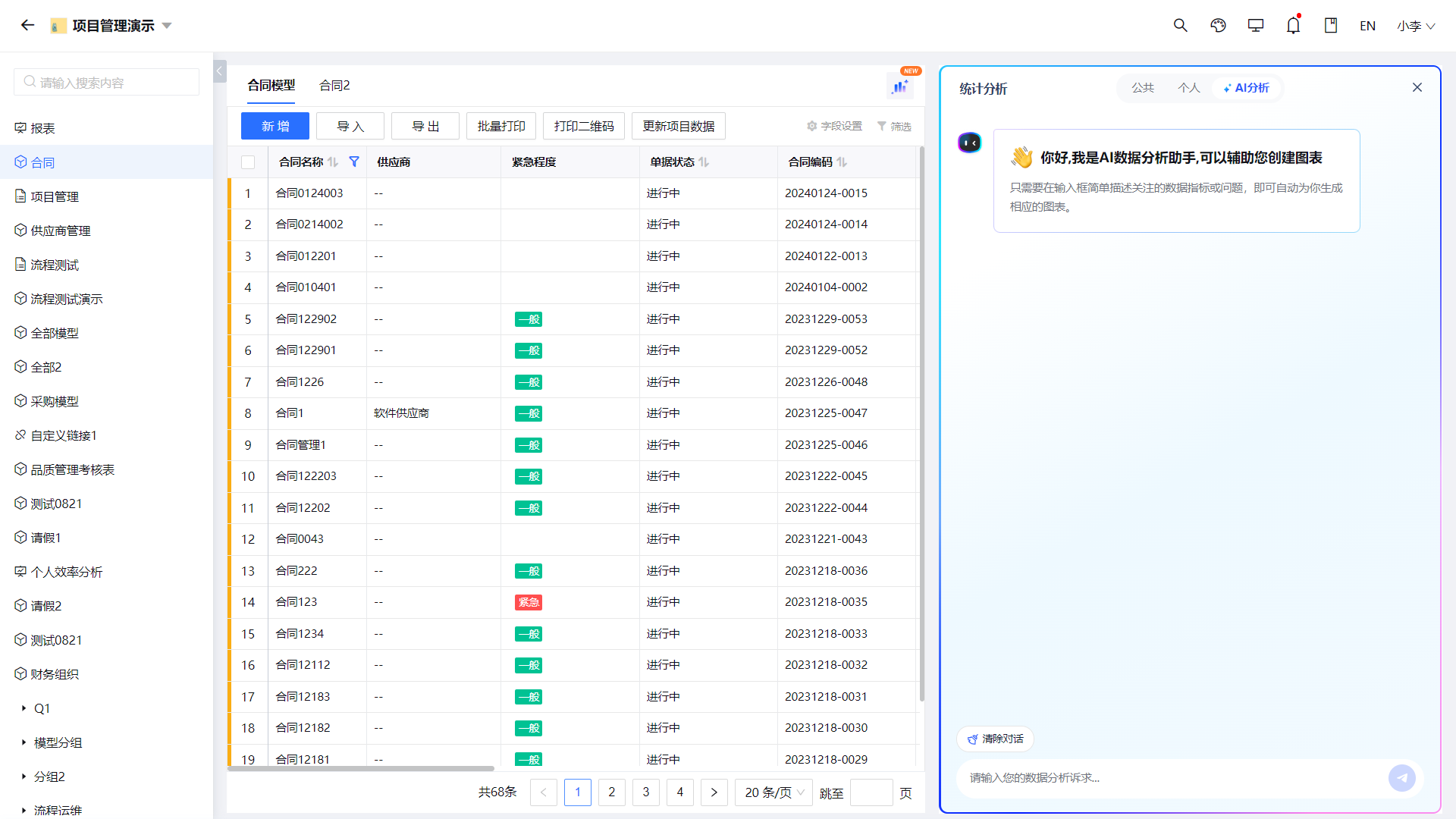
Task: Open the 小李 user menu
Action: [1416, 26]
